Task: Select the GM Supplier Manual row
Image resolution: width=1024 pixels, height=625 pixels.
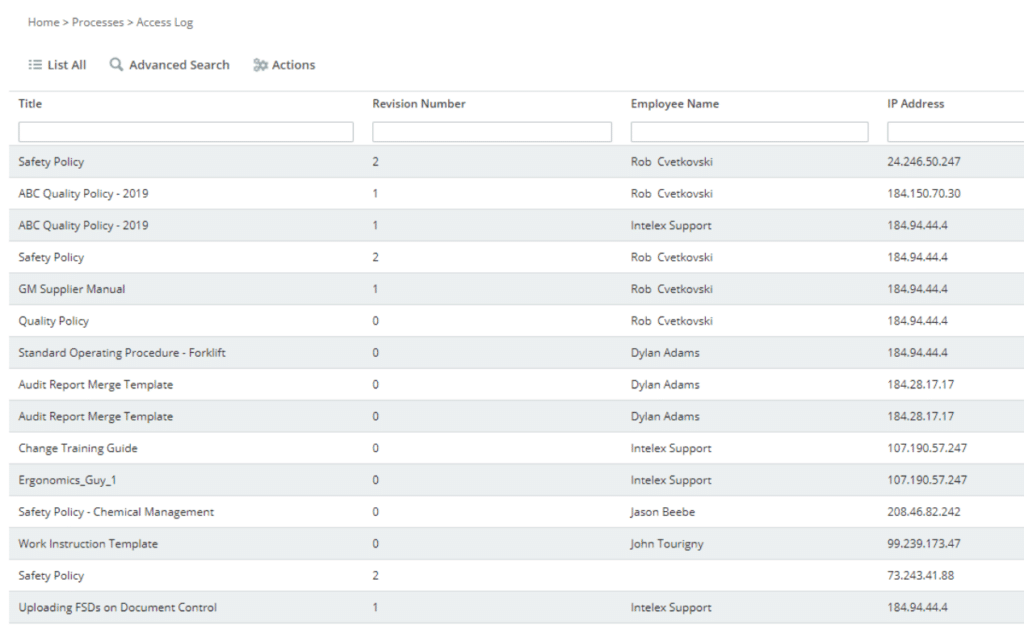Action: click(72, 289)
